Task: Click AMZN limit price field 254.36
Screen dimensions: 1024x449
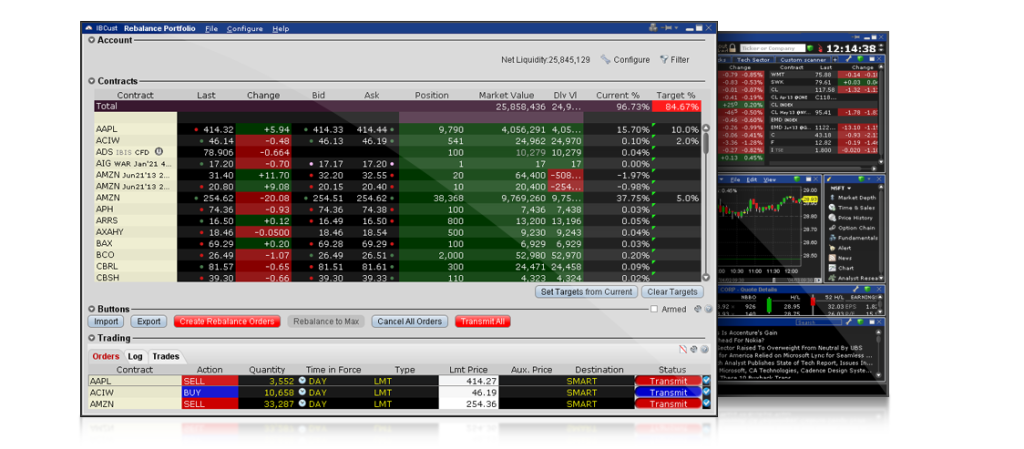Action: (468, 404)
